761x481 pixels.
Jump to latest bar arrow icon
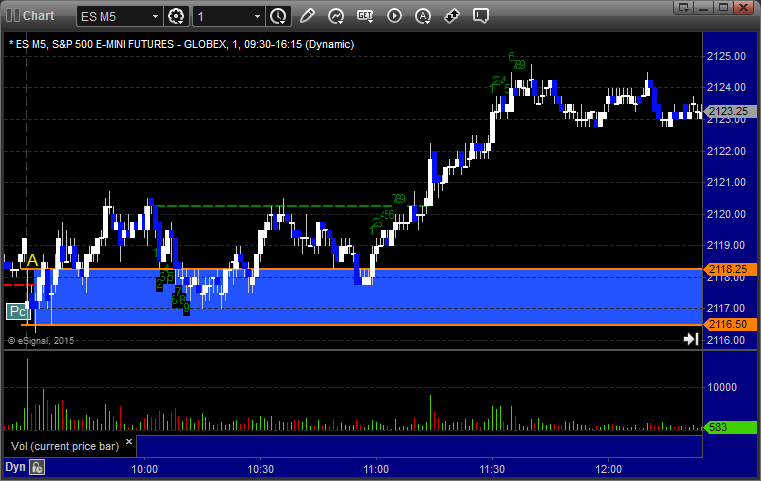(x=691, y=339)
